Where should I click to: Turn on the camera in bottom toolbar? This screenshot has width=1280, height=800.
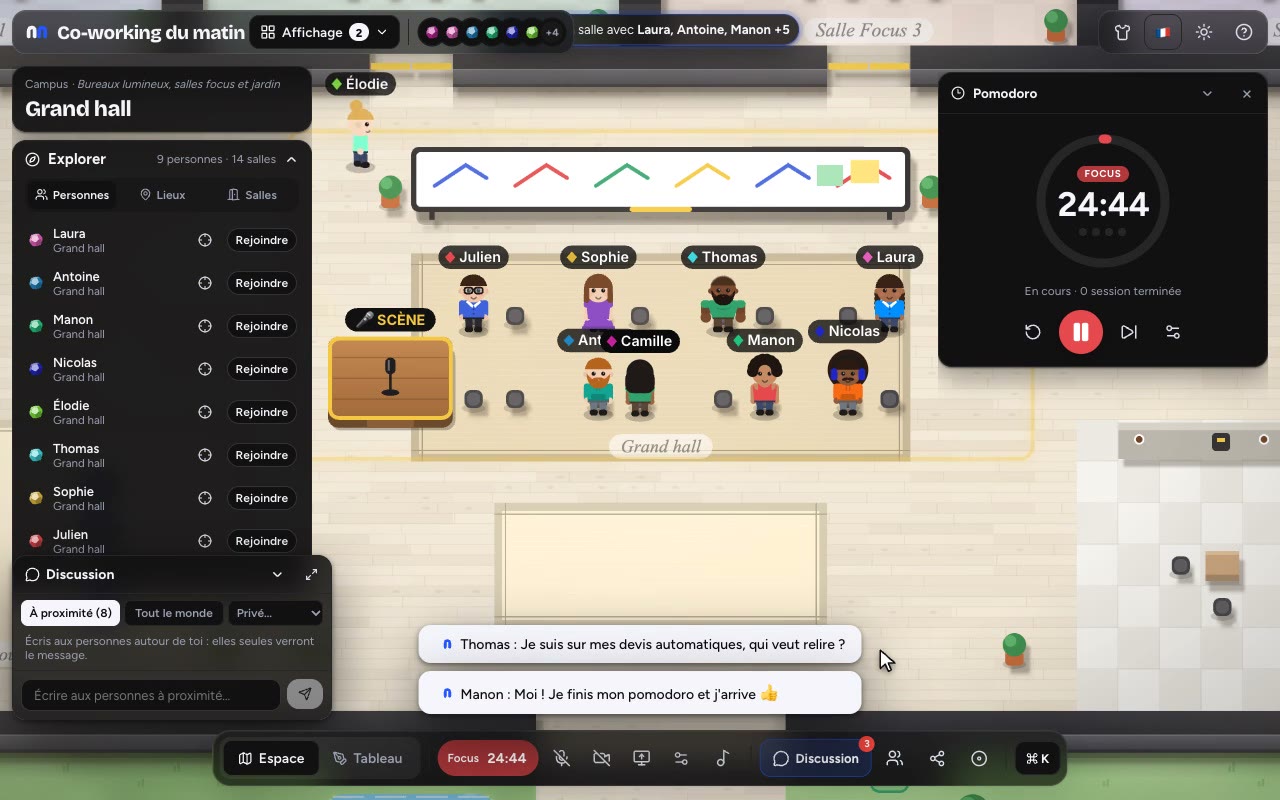[x=602, y=758]
